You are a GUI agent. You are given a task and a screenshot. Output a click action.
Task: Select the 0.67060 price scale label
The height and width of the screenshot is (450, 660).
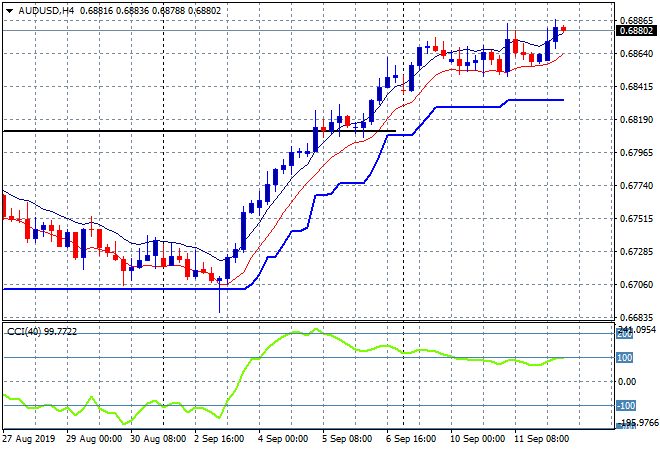[636, 285]
